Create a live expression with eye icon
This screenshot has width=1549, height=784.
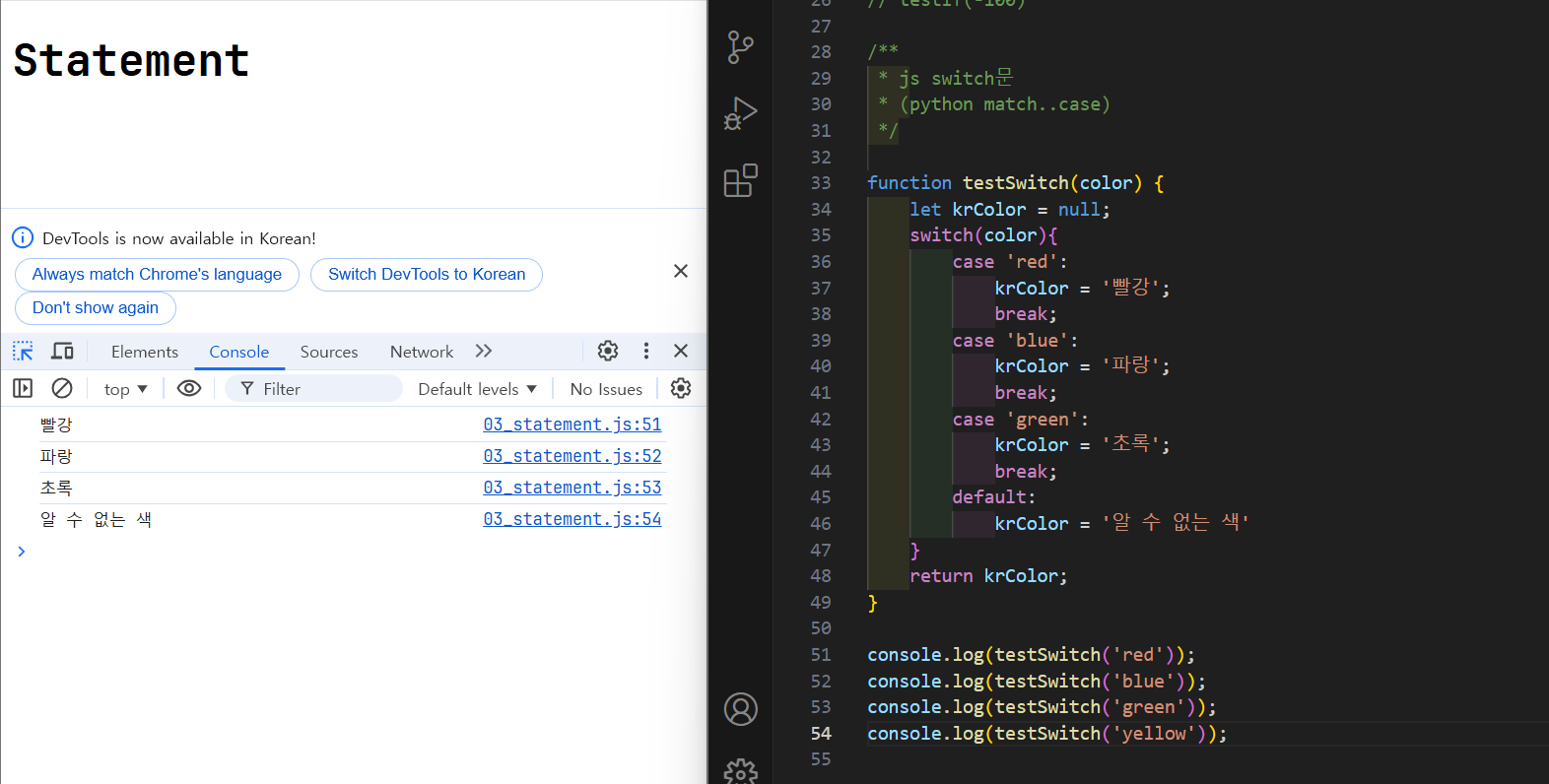click(189, 388)
